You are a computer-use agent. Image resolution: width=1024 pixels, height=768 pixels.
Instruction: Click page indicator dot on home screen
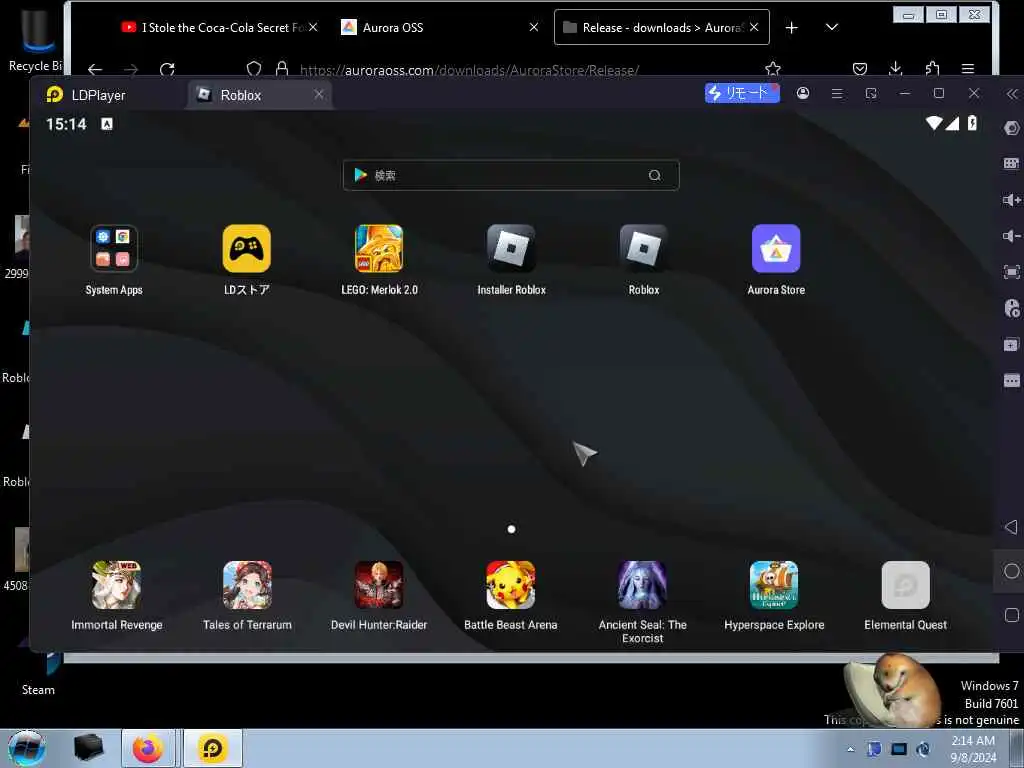[x=511, y=529]
